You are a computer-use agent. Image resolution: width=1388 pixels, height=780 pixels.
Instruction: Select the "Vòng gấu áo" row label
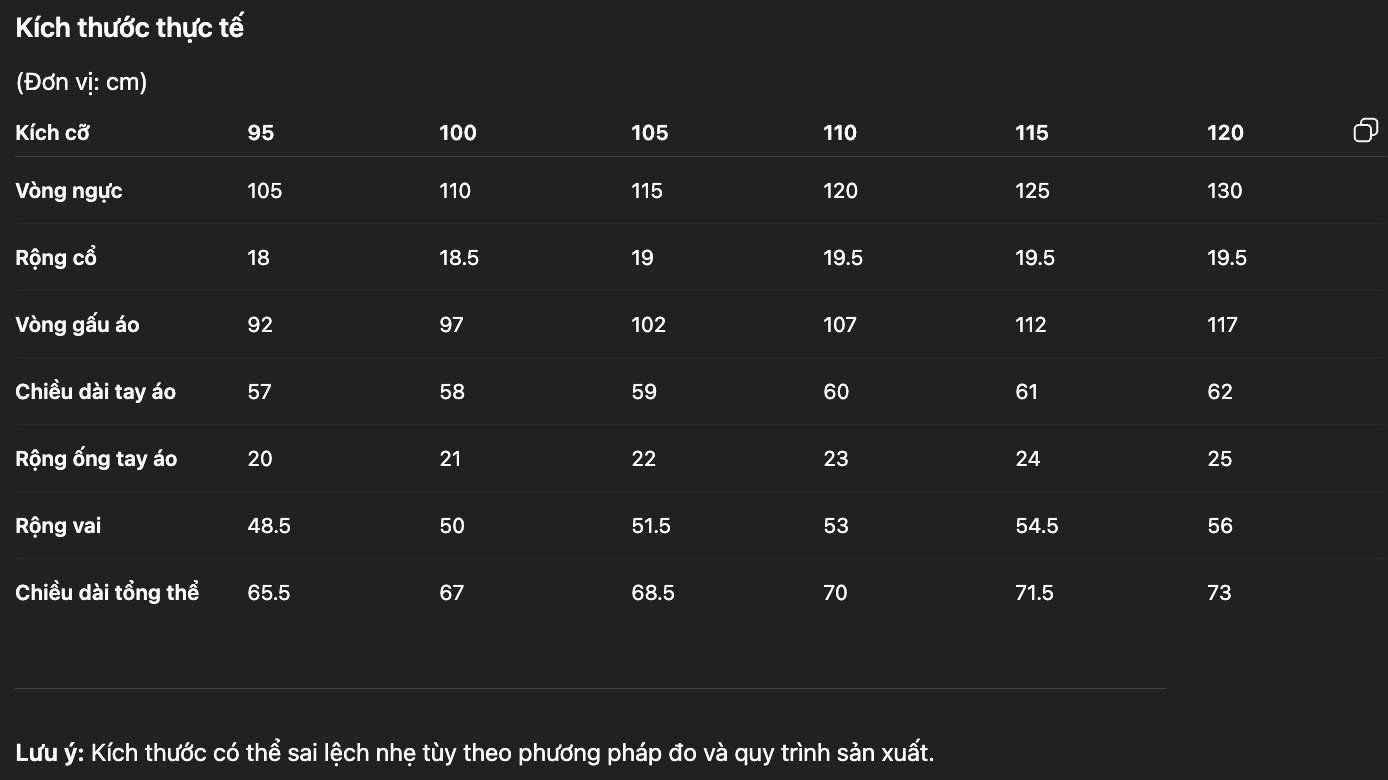point(77,325)
